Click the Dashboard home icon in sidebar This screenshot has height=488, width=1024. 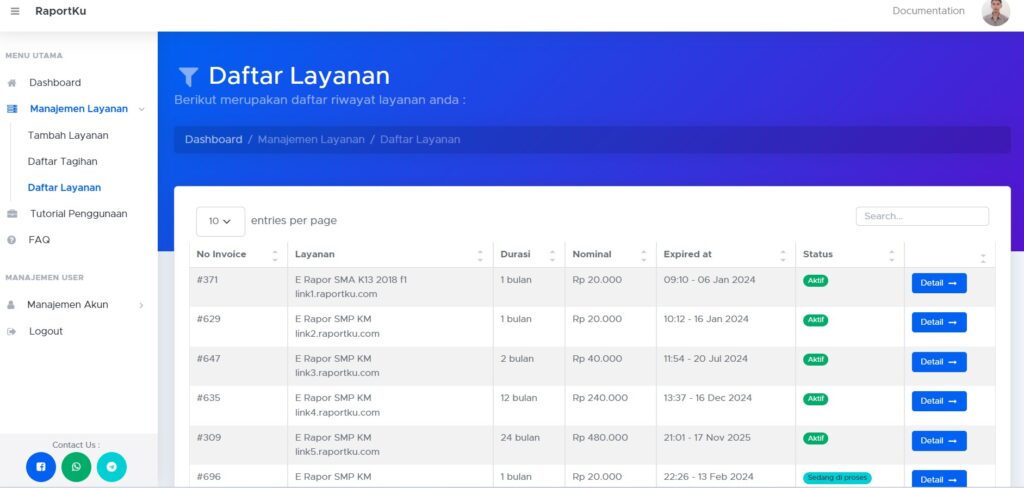point(12,83)
